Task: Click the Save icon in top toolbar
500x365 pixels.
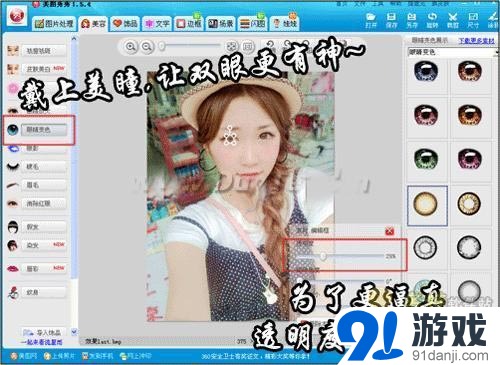Action: click(391, 20)
